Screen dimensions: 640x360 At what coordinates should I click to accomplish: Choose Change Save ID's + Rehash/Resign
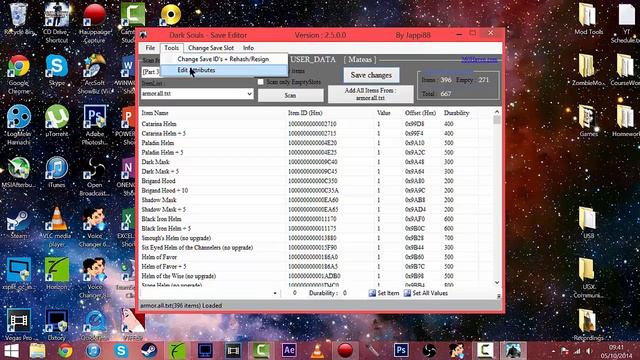pos(223,59)
